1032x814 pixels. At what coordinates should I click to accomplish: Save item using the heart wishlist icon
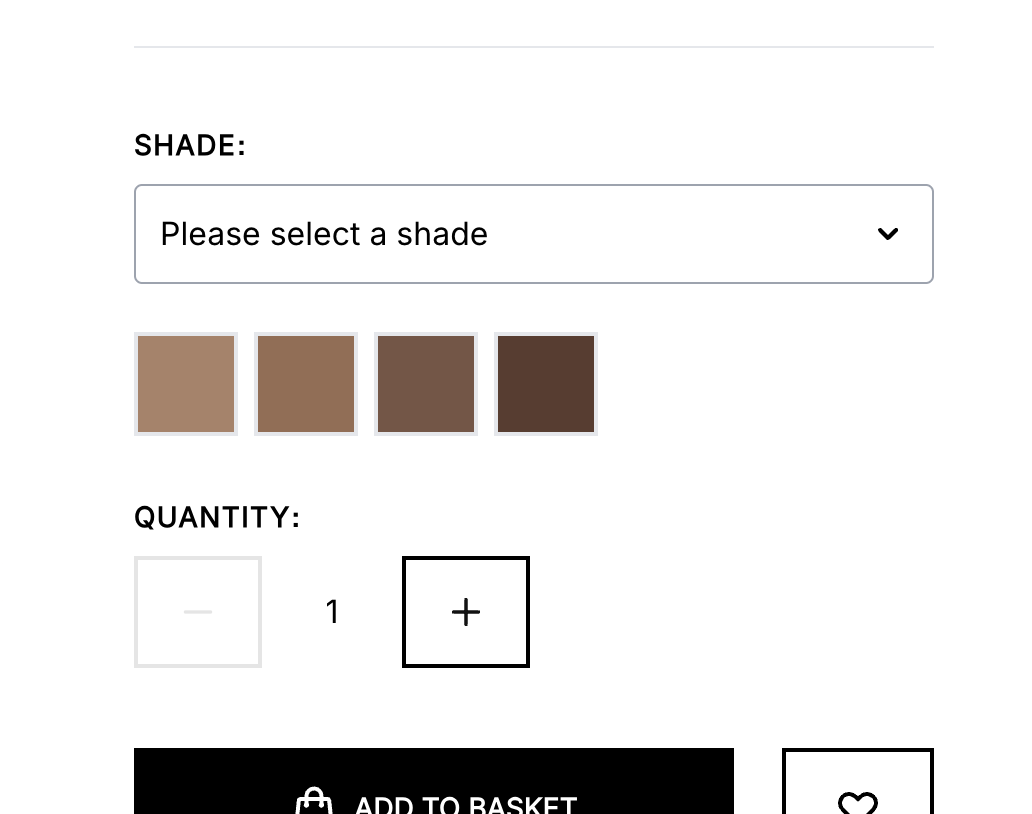point(858,803)
